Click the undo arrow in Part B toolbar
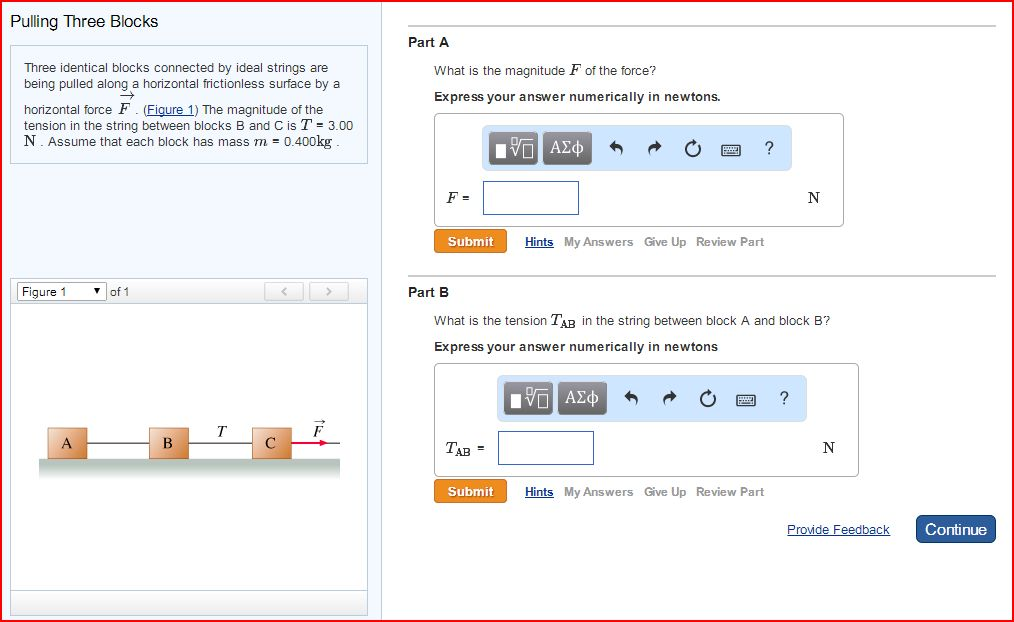Image resolution: width=1014 pixels, height=622 pixels. pyautogui.click(x=631, y=398)
